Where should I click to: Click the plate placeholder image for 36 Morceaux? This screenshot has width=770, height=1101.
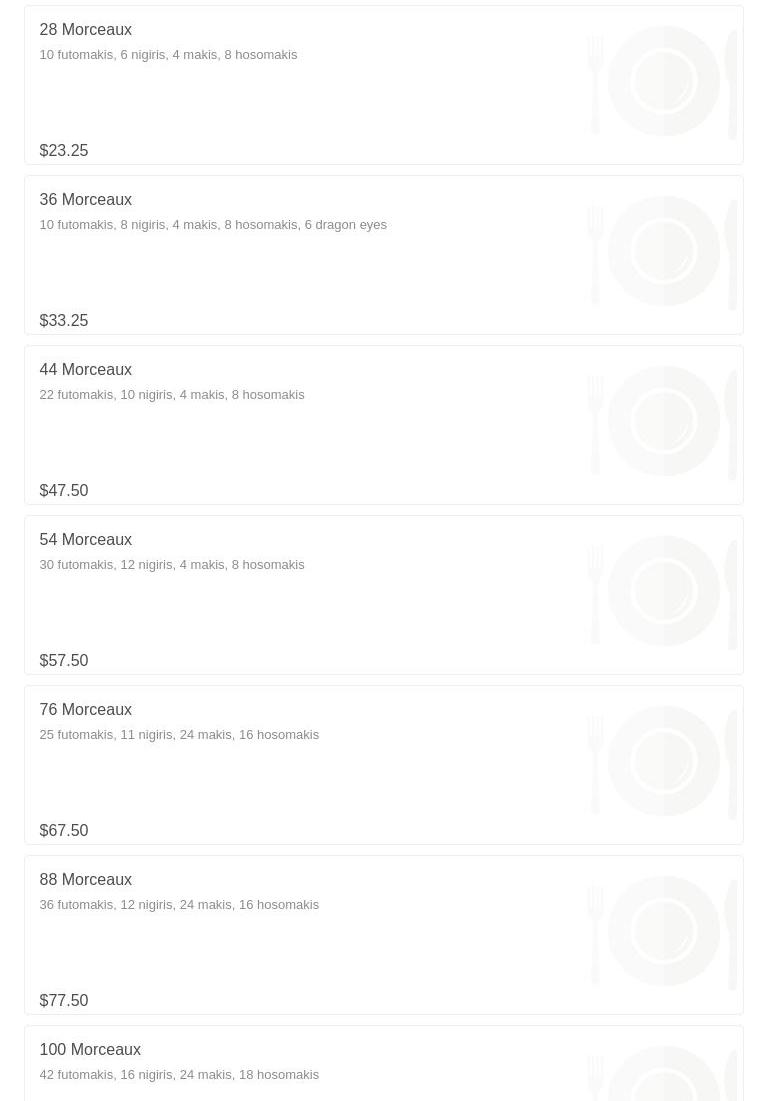[x=663, y=252]
